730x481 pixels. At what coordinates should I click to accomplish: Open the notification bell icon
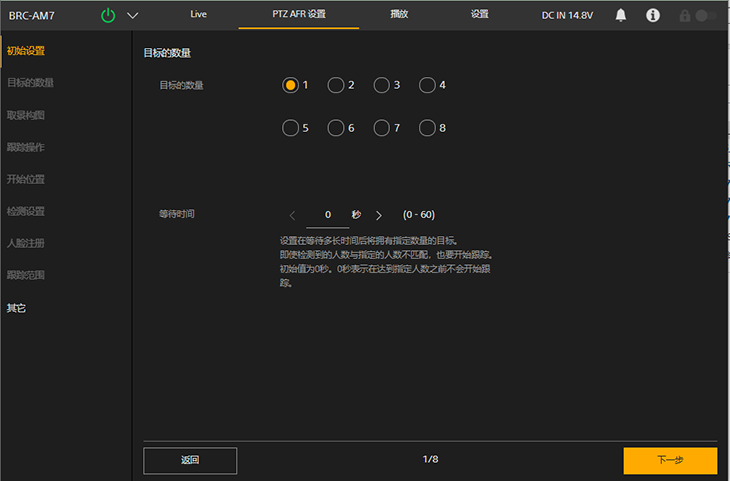pos(621,15)
